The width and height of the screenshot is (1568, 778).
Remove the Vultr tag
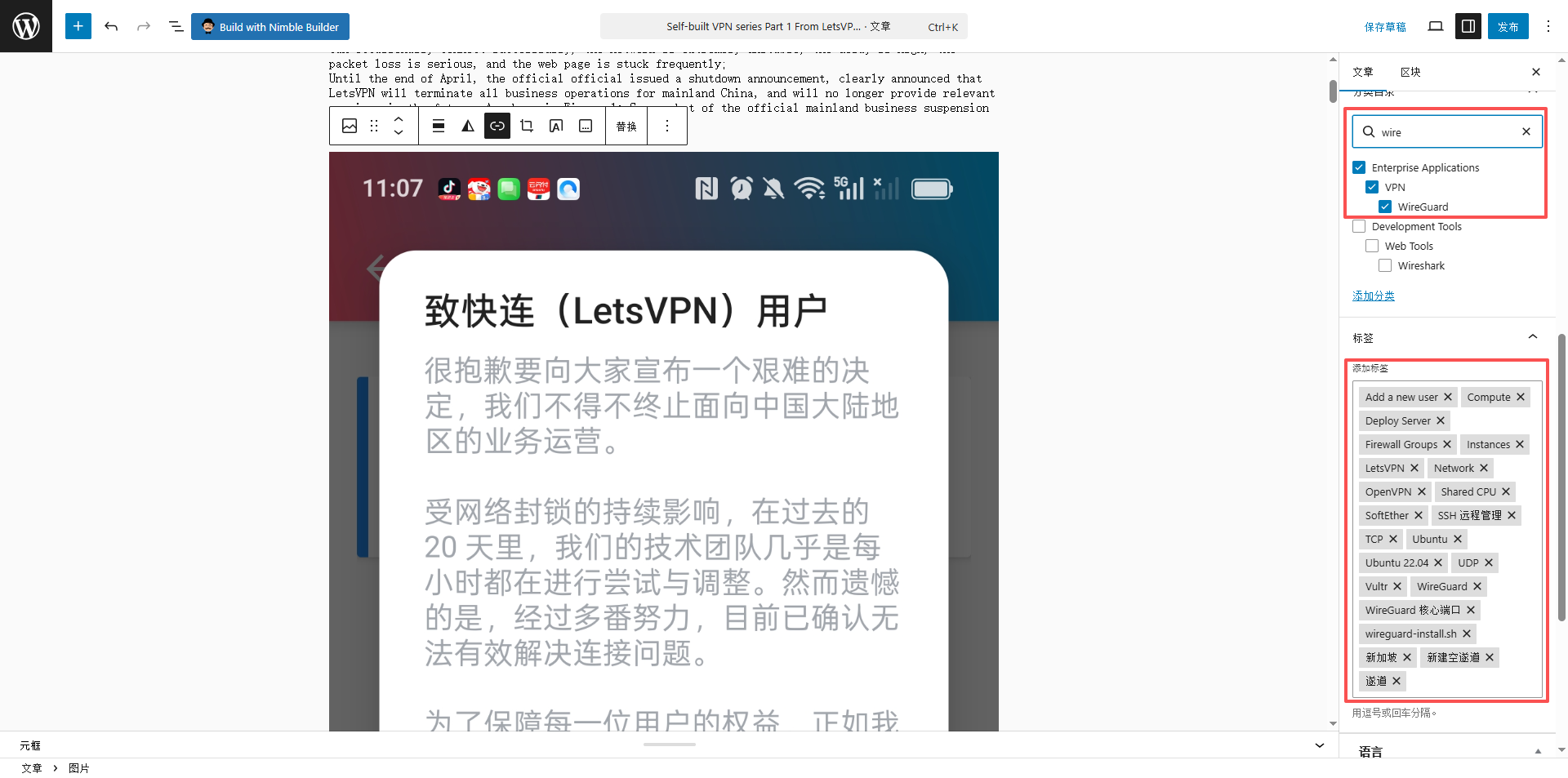click(1397, 587)
